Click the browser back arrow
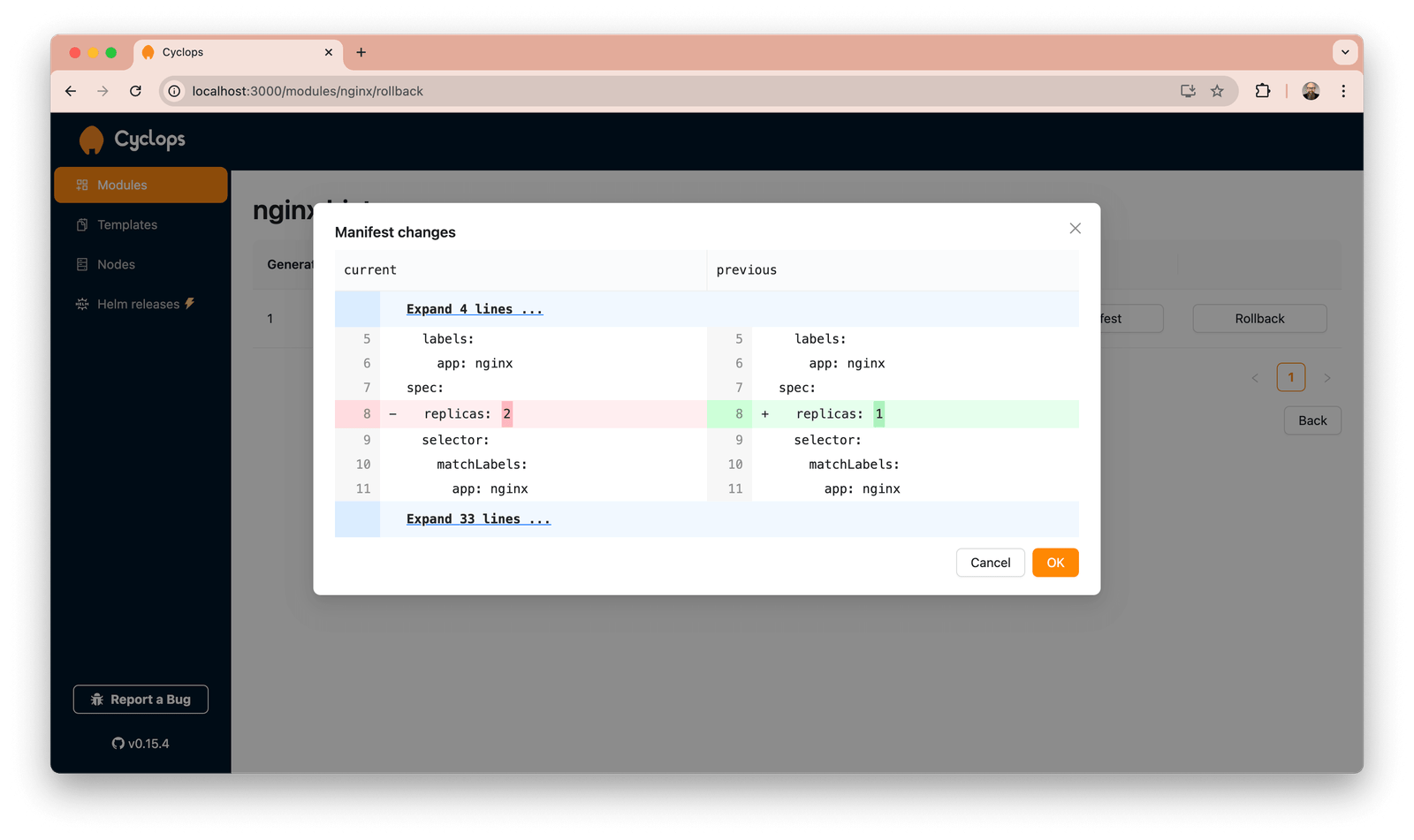Image resolution: width=1414 pixels, height=840 pixels. 71,91
